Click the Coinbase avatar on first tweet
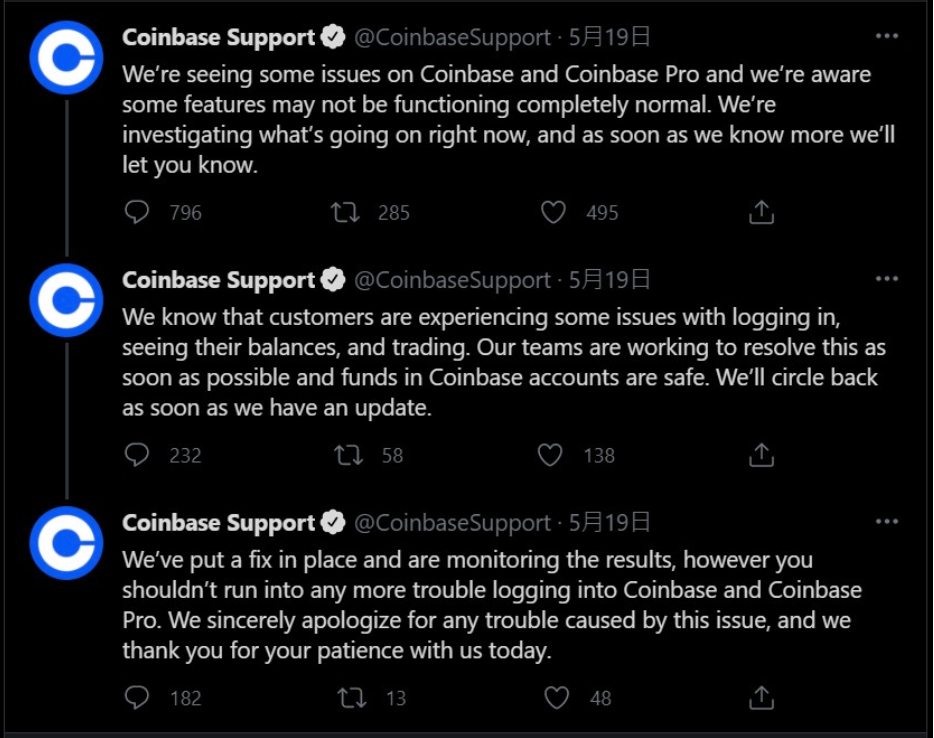The height and width of the screenshot is (738, 934). tap(66, 57)
